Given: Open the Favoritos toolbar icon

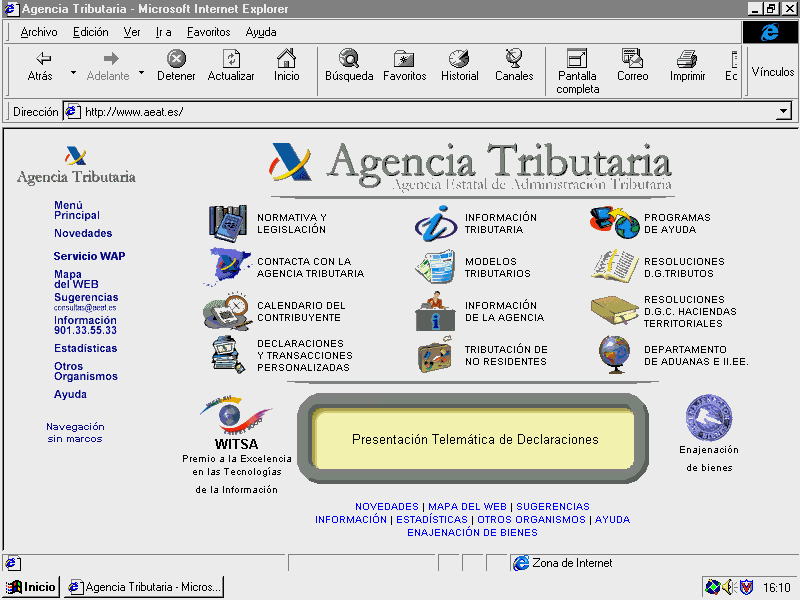Looking at the screenshot, I should [404, 59].
